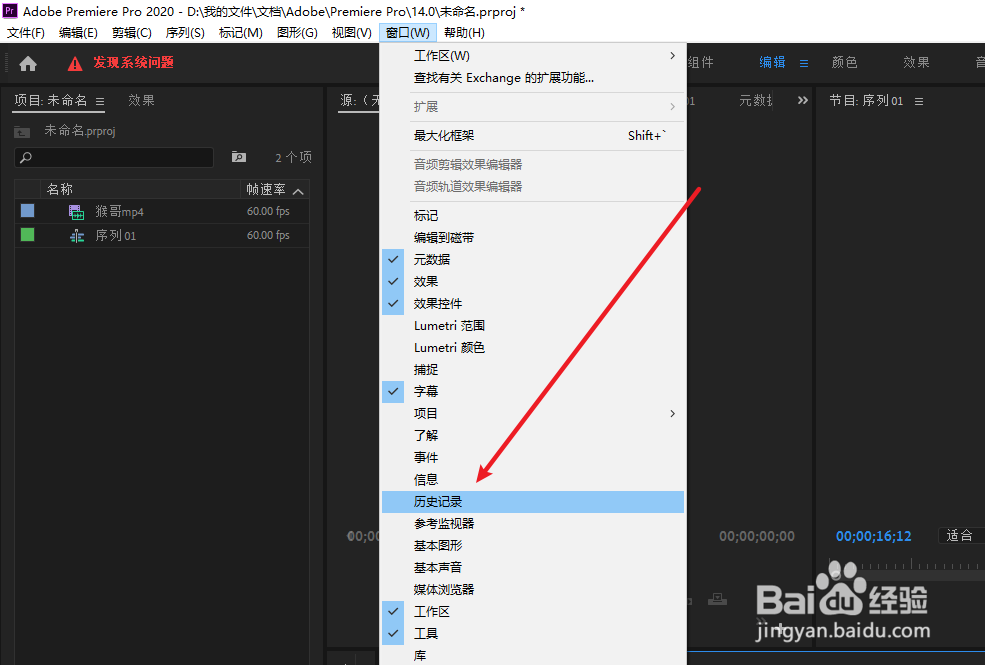Choose 最大化框架 menu entry
The height and width of the screenshot is (665, 985).
(x=533, y=135)
